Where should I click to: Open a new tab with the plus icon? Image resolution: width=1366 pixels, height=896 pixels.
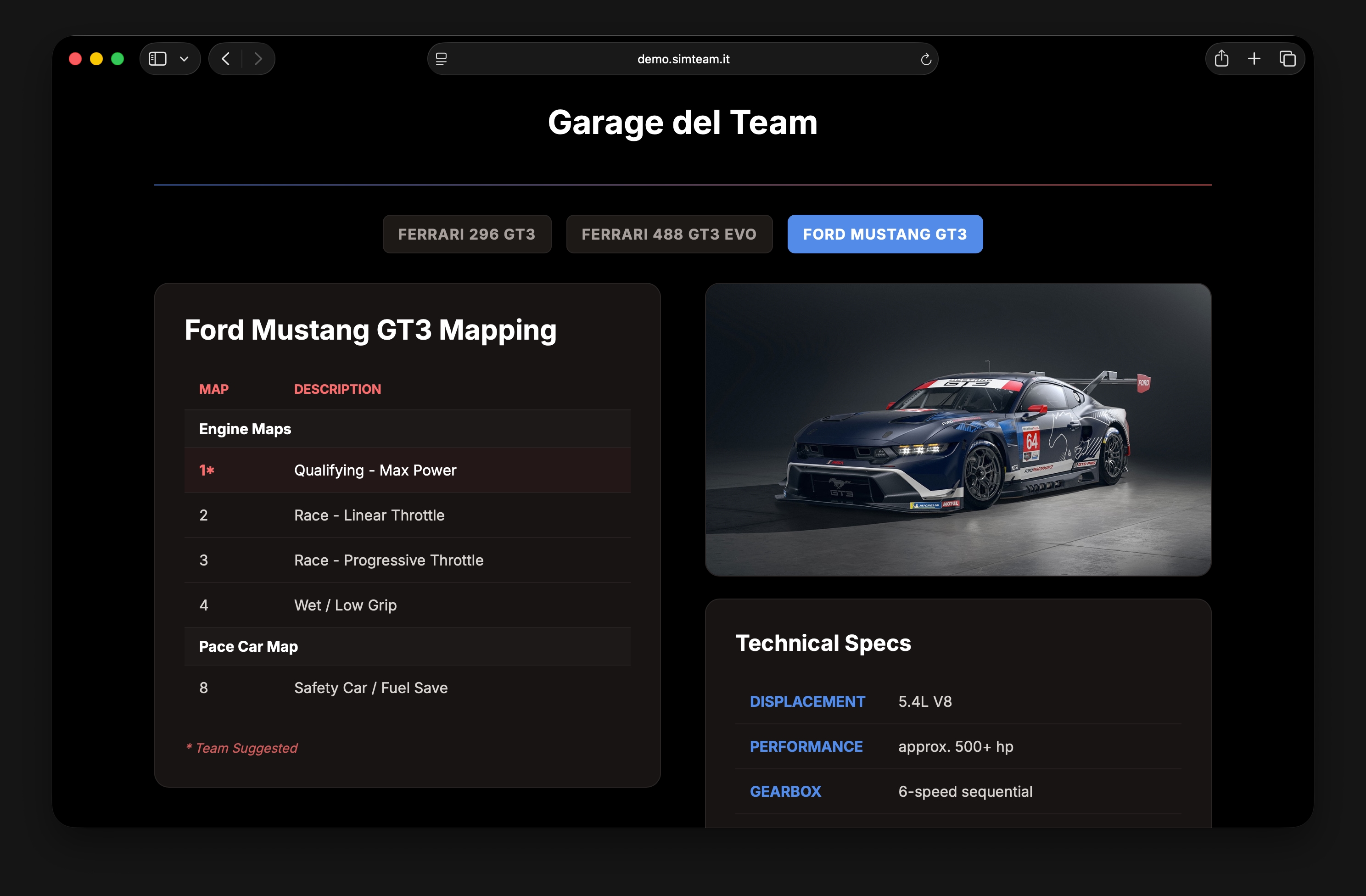coord(1254,58)
